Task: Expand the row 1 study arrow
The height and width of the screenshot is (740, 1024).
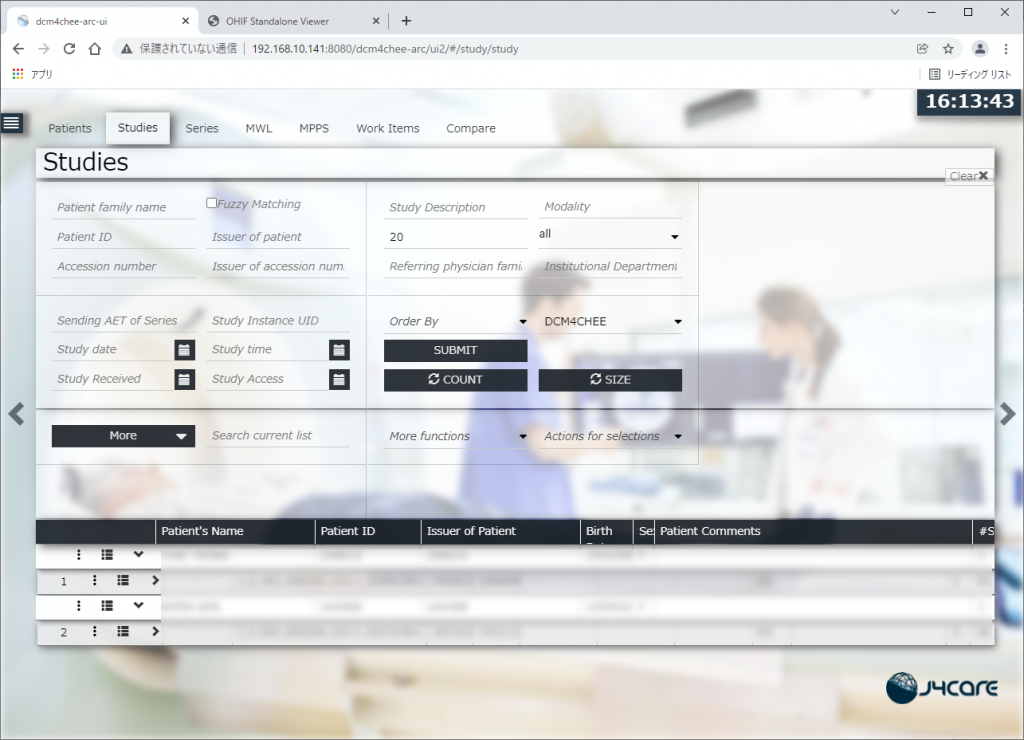Action: [x=155, y=579]
